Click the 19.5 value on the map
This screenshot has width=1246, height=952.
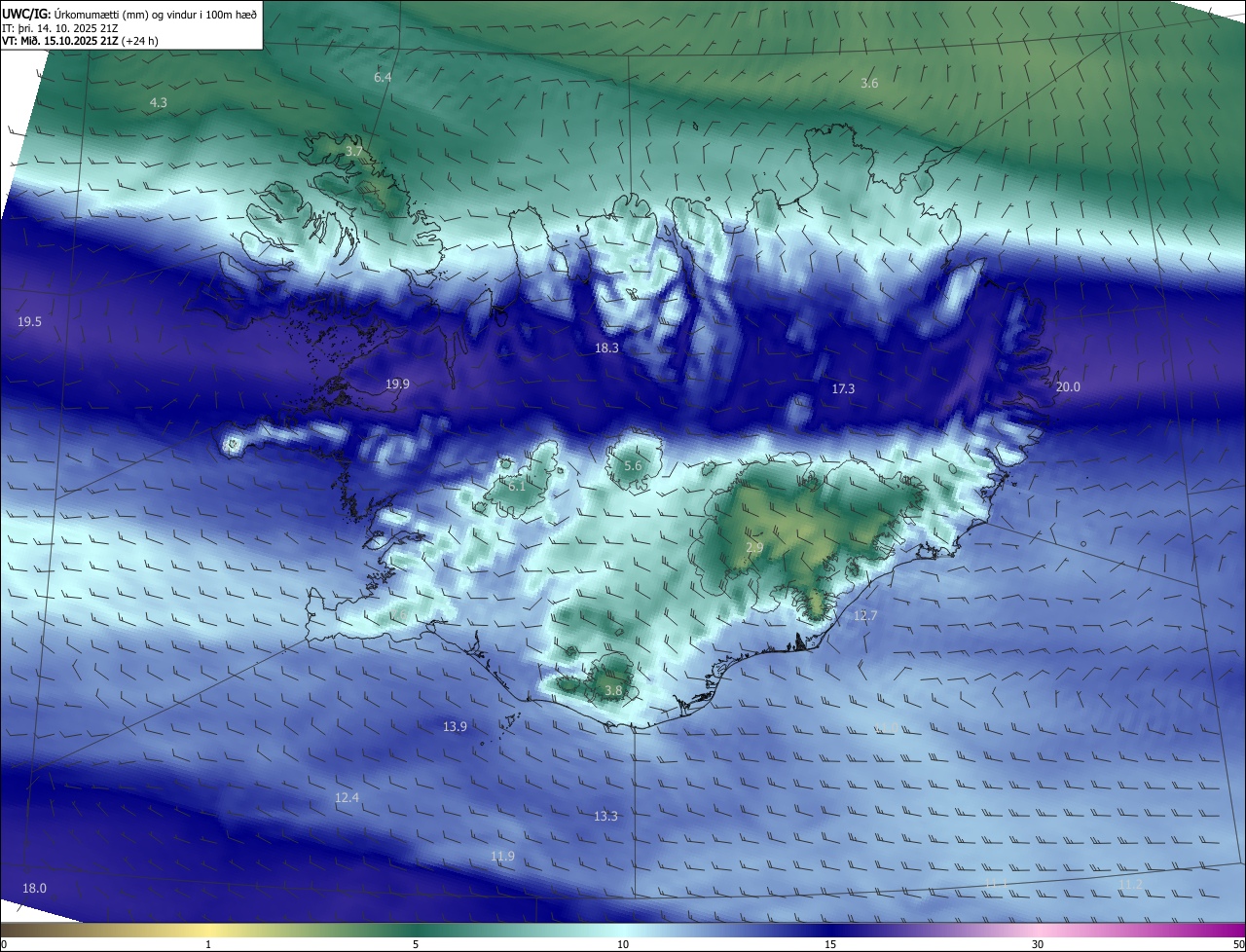(x=30, y=321)
